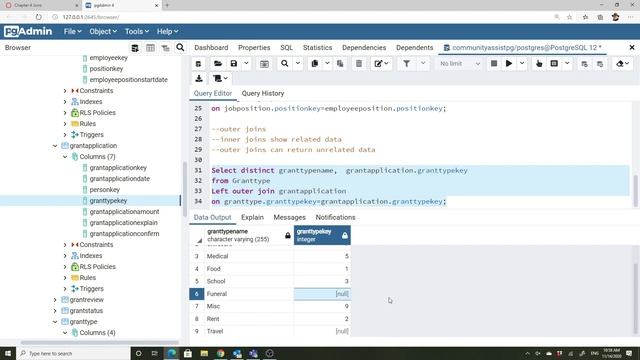Click the Travel row null cell
This screenshot has width=640, height=360.
click(x=322, y=331)
